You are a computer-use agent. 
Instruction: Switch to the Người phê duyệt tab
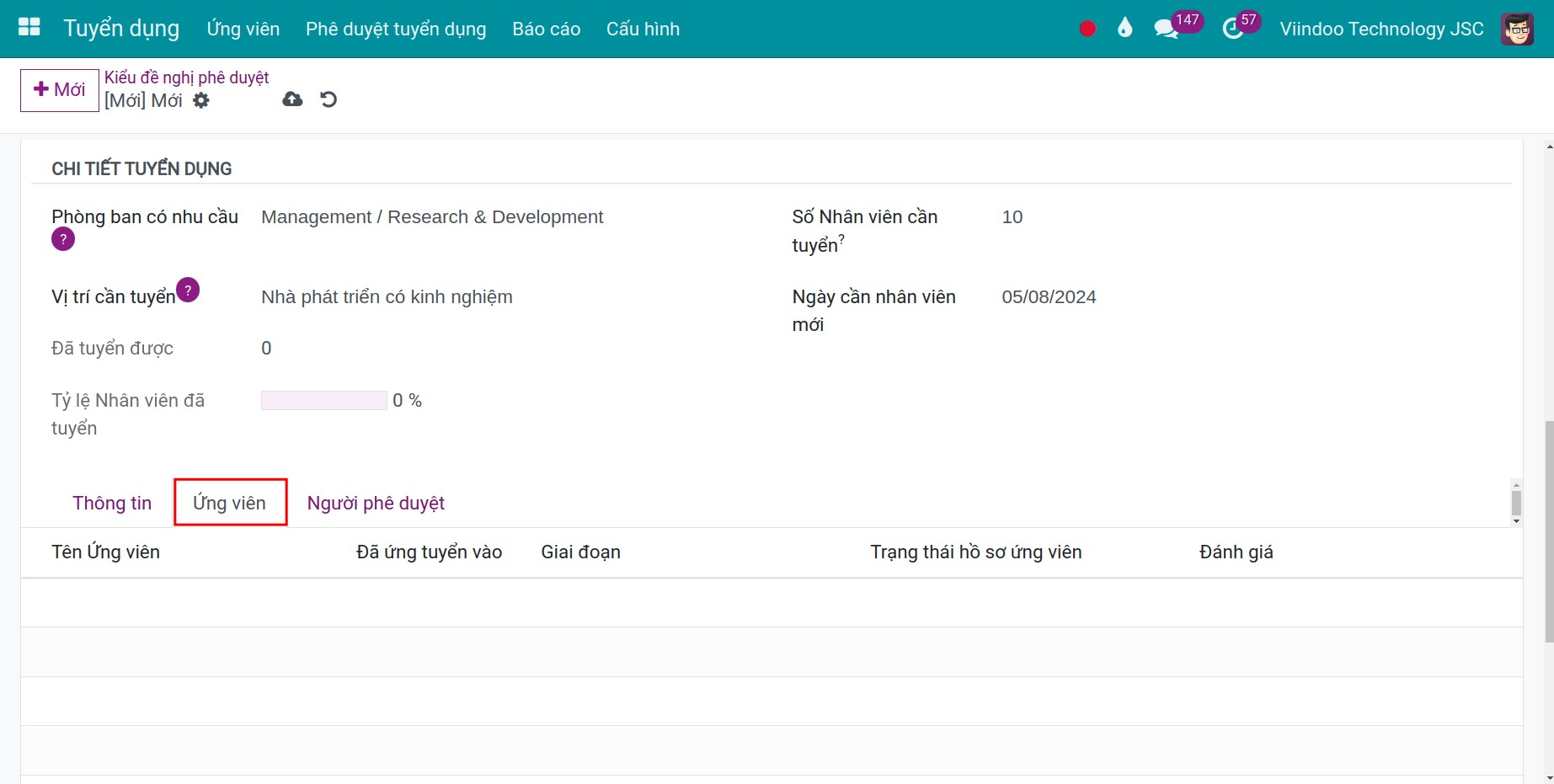coord(376,503)
